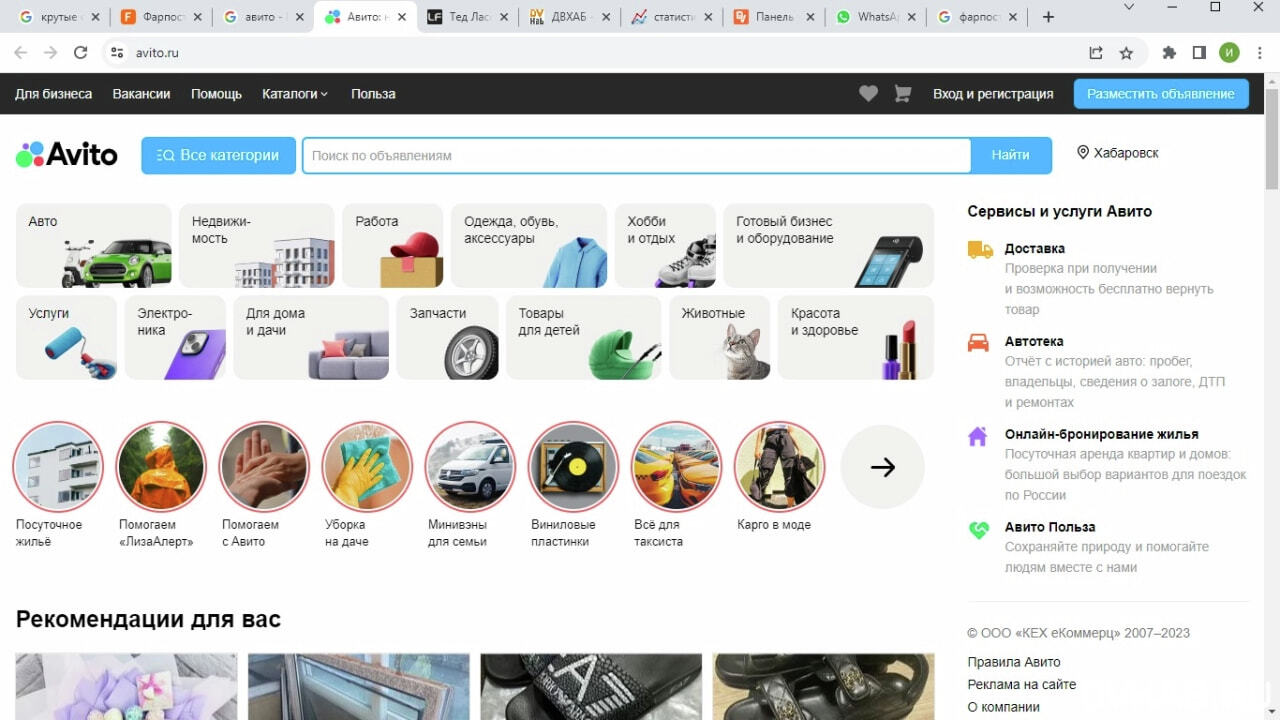This screenshot has width=1280, height=720.
Task: Open Для бизнеса menu item
Action: point(53,93)
